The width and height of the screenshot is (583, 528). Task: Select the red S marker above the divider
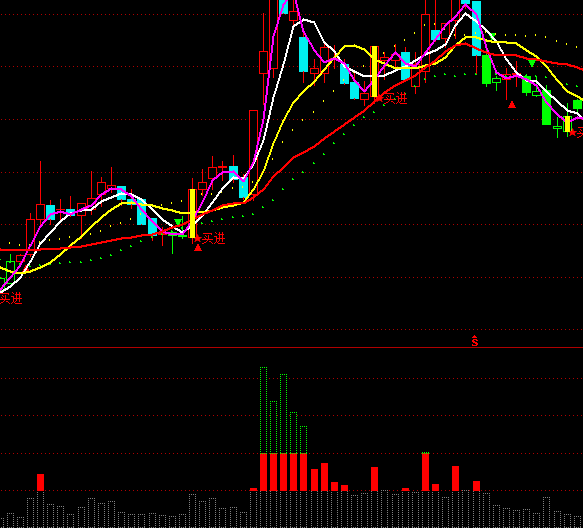point(475,341)
